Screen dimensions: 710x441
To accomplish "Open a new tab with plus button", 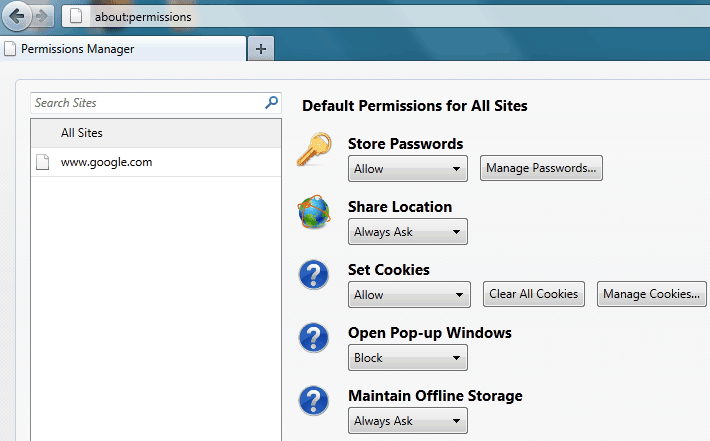I will coord(261,48).
